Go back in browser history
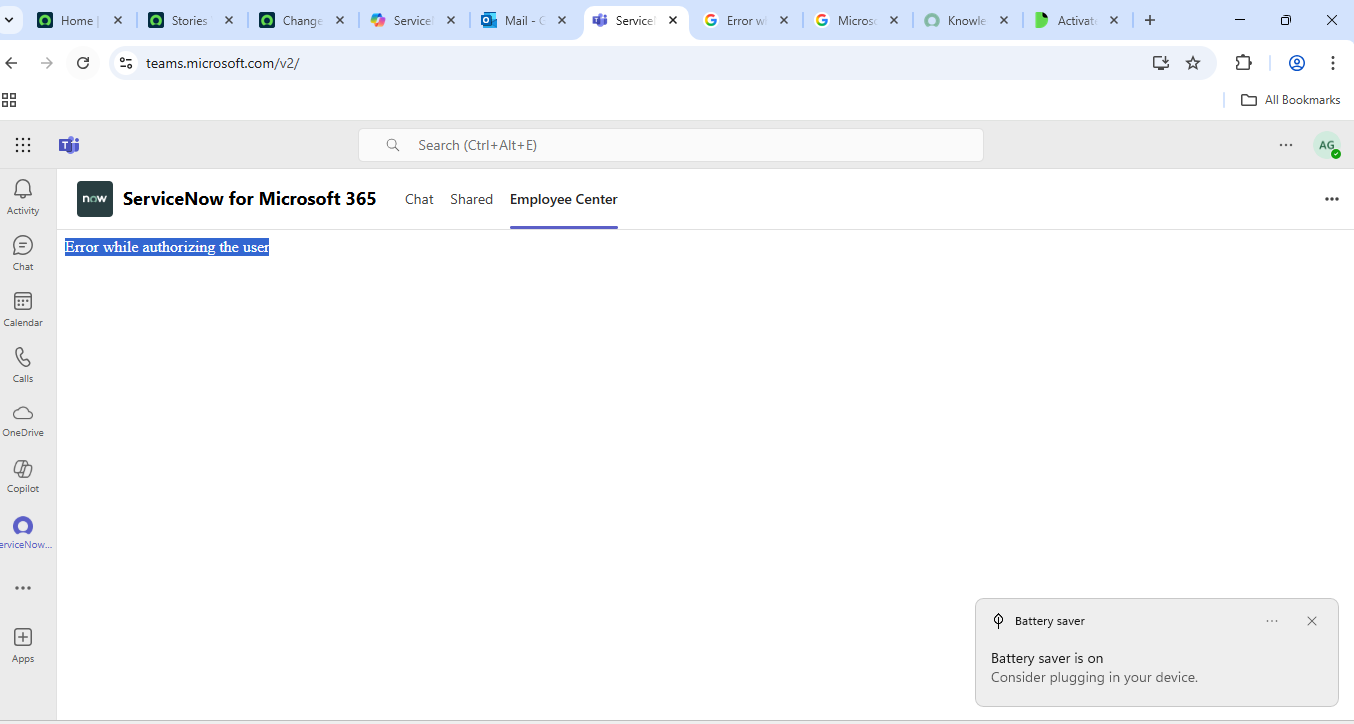 (x=11, y=63)
